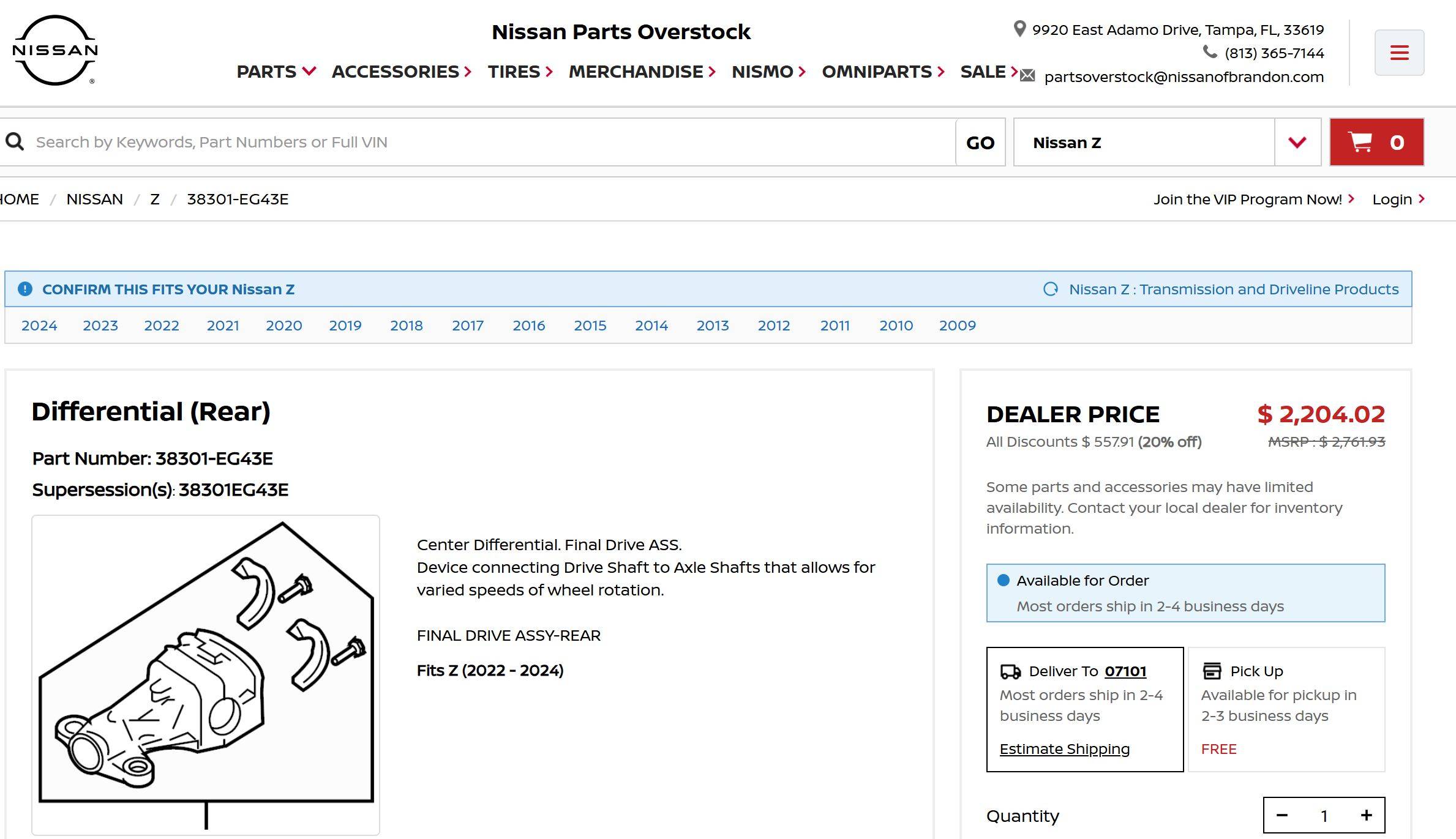Open Nissan Z Transmission and Driveline Products link
Screen dimensions: 1456x839
click(1234, 289)
